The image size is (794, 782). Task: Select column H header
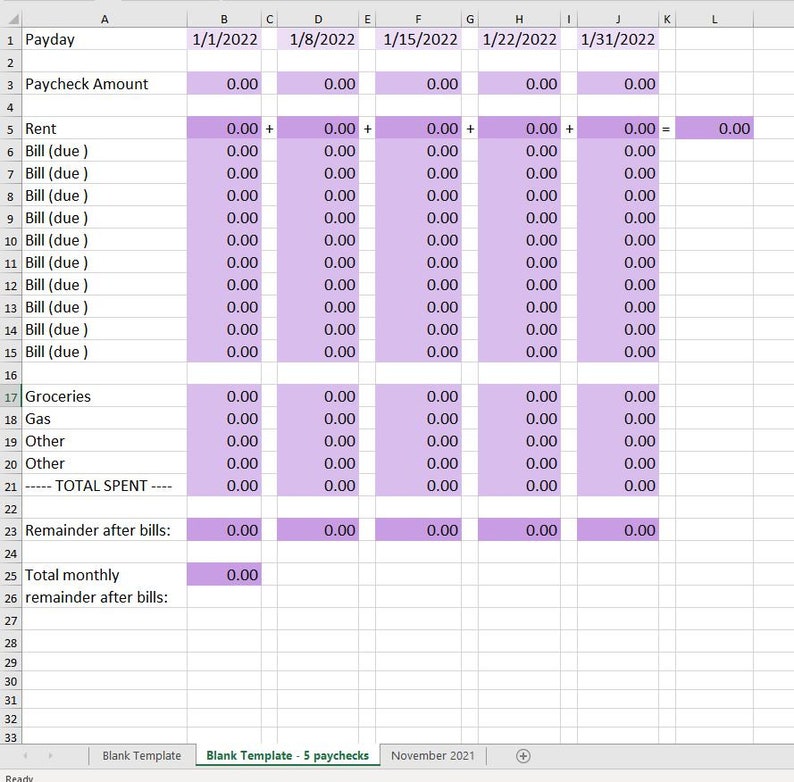click(519, 19)
